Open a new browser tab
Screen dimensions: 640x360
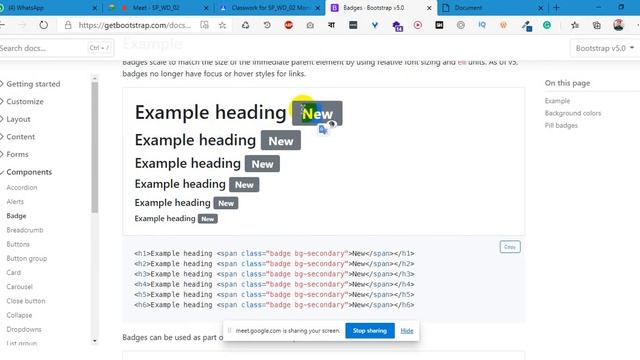(556, 8)
